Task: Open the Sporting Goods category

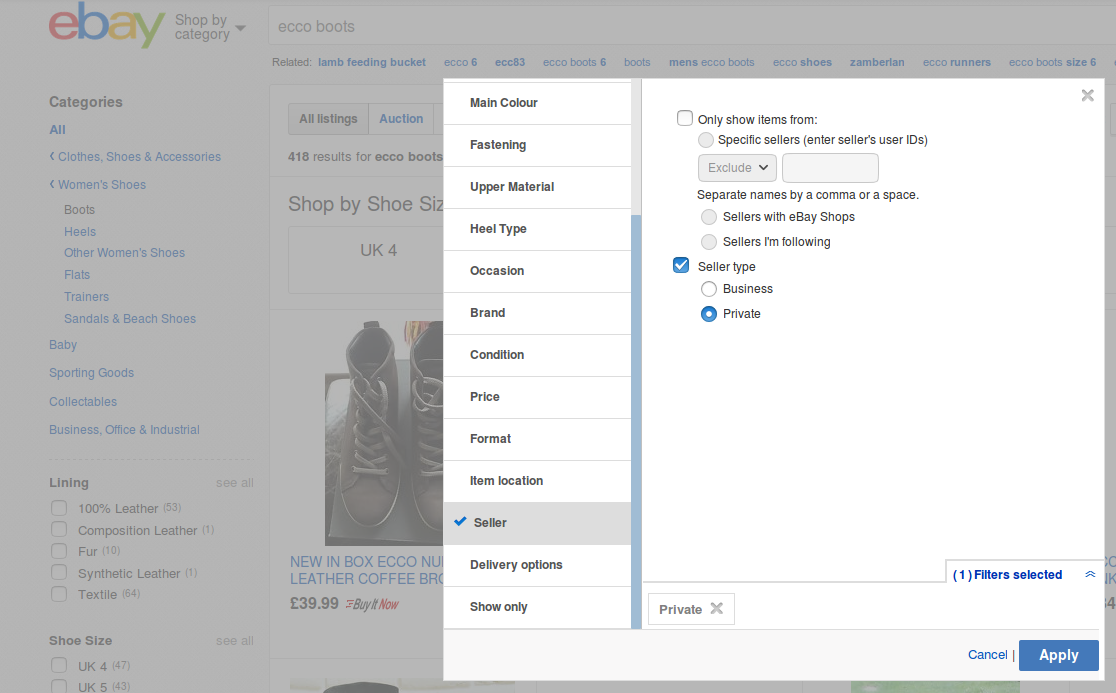Action: (x=91, y=373)
